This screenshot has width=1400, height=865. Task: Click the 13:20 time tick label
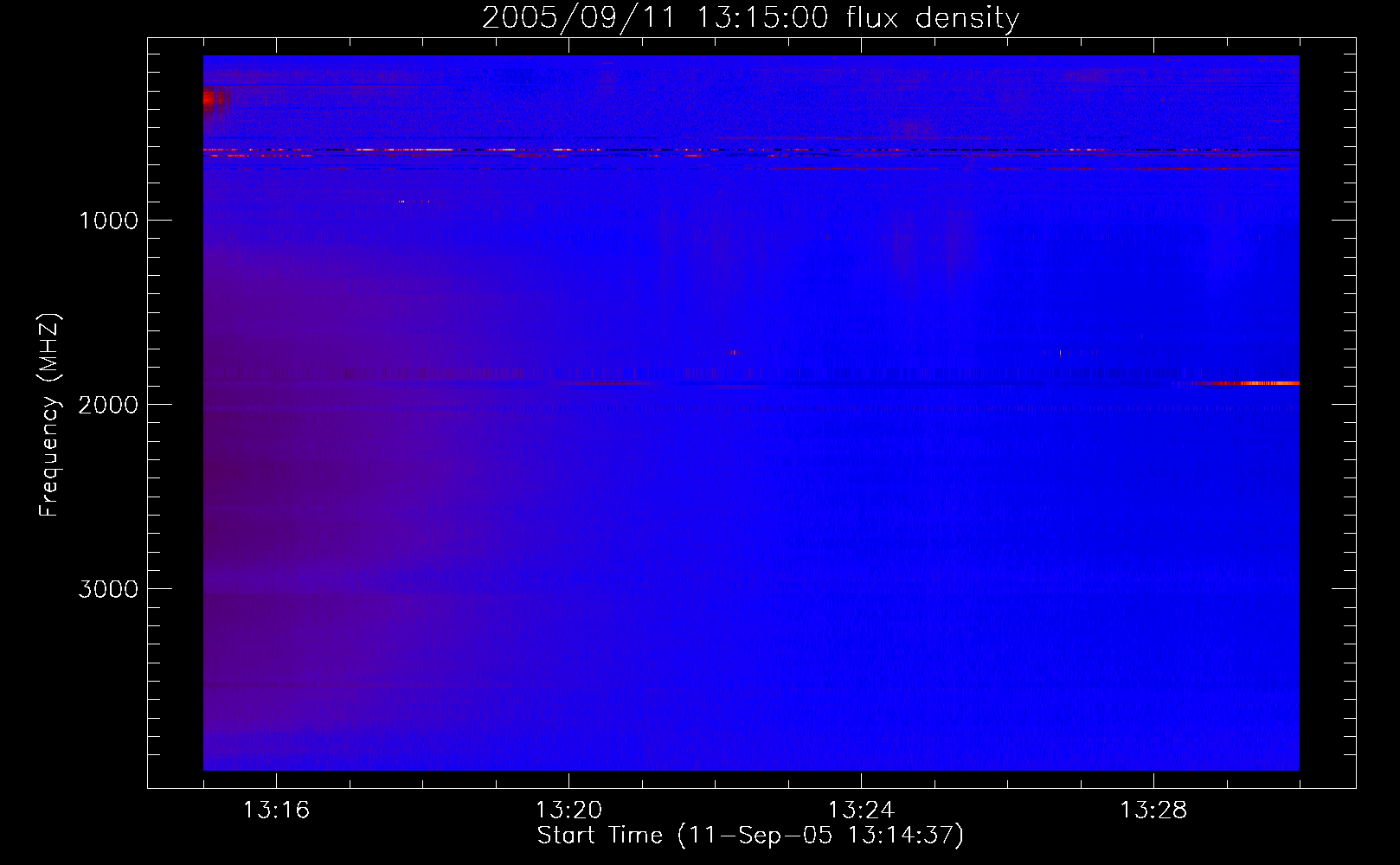568,811
